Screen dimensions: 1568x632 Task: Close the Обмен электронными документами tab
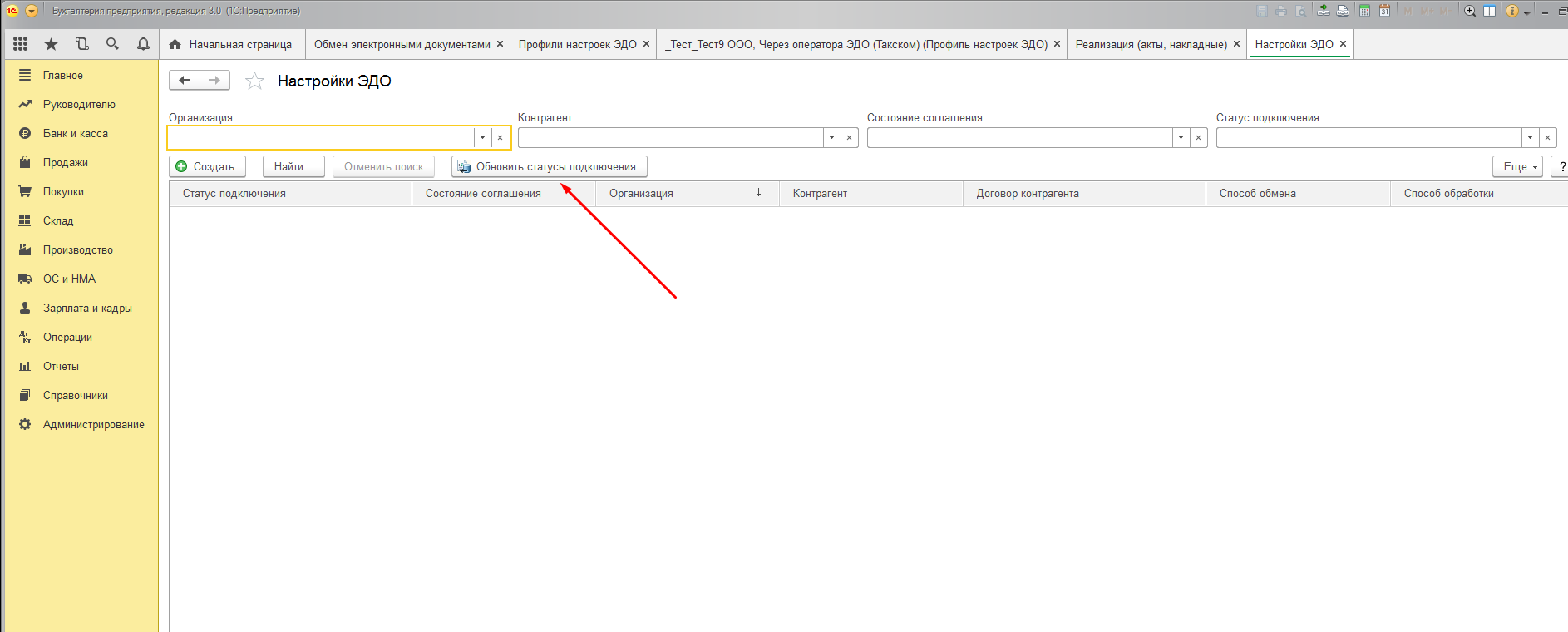click(x=500, y=44)
